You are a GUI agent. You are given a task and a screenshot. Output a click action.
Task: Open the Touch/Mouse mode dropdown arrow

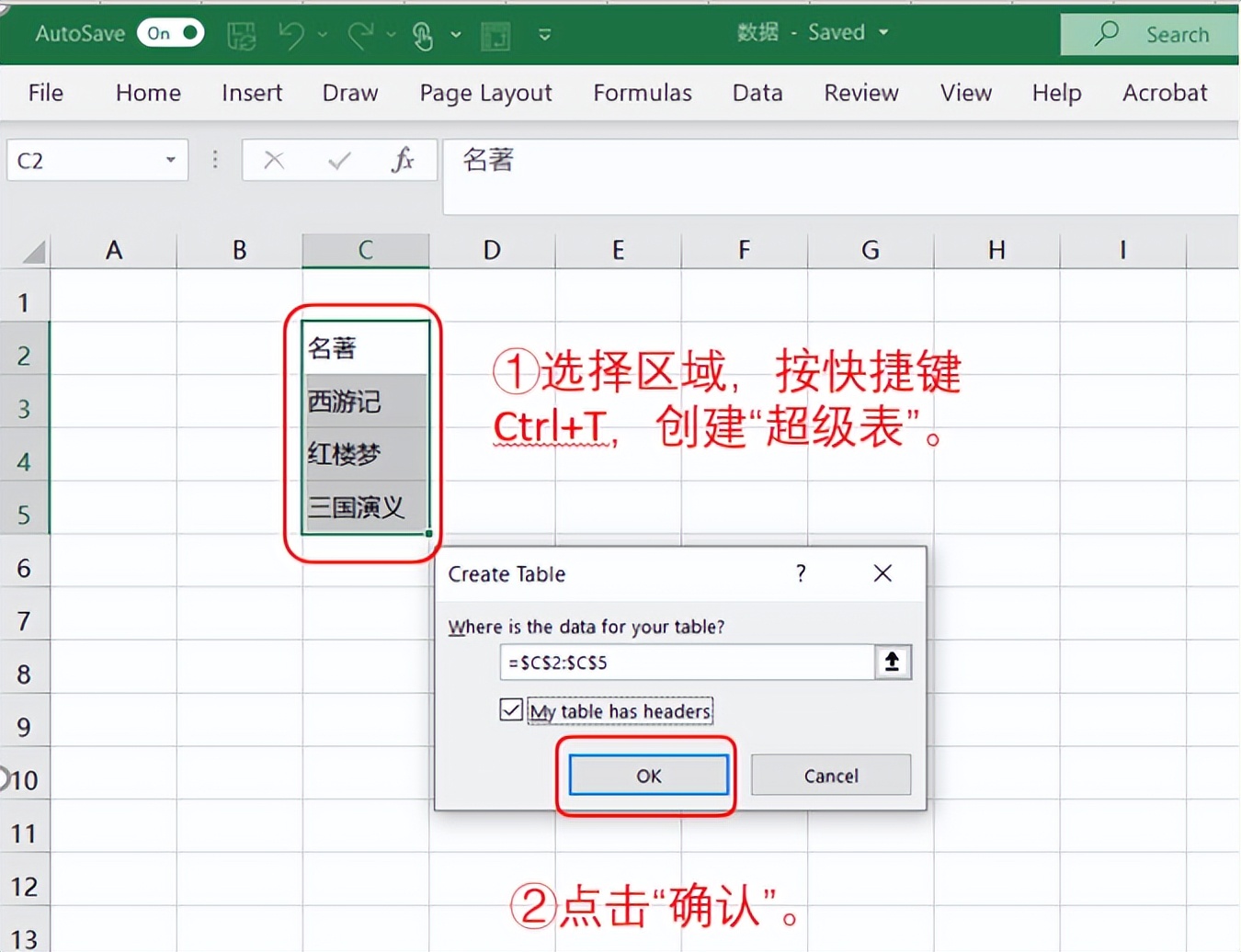pos(456,35)
